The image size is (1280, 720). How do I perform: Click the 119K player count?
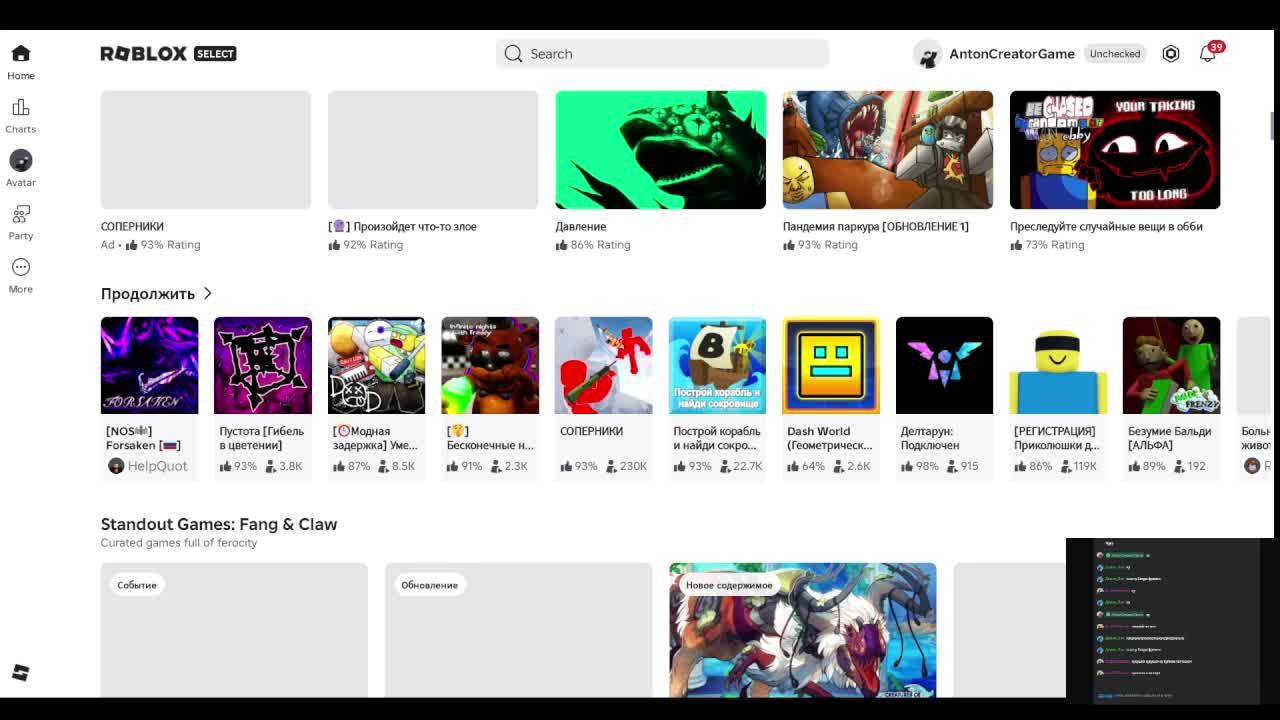click(1077, 466)
